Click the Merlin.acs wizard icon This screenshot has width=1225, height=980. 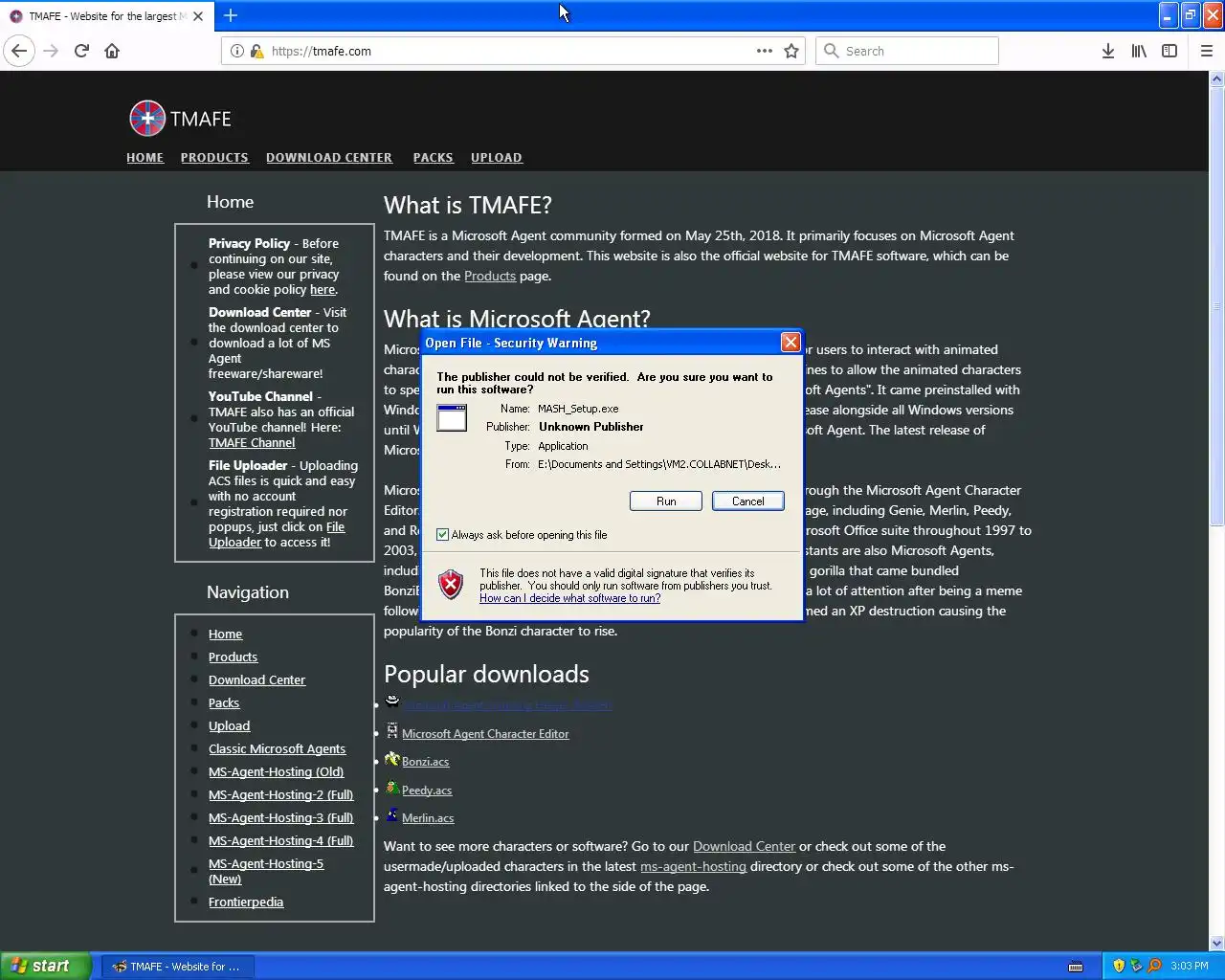(392, 816)
